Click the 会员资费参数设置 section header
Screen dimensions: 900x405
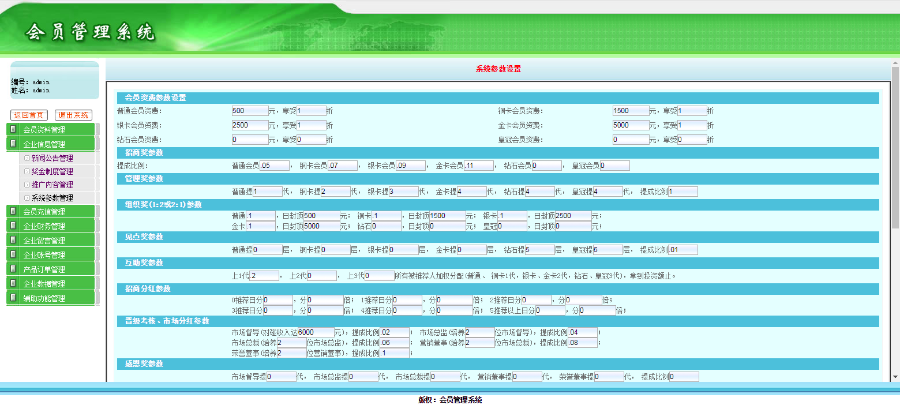(497, 98)
